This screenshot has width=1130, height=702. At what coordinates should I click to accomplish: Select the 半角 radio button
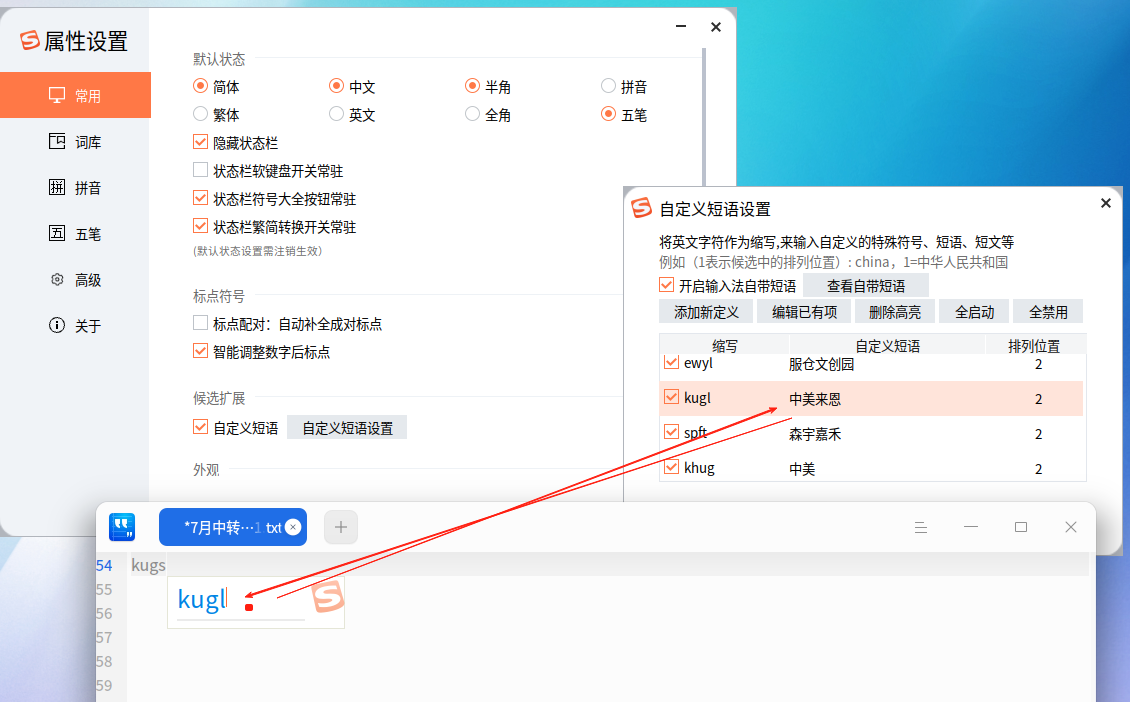point(472,86)
